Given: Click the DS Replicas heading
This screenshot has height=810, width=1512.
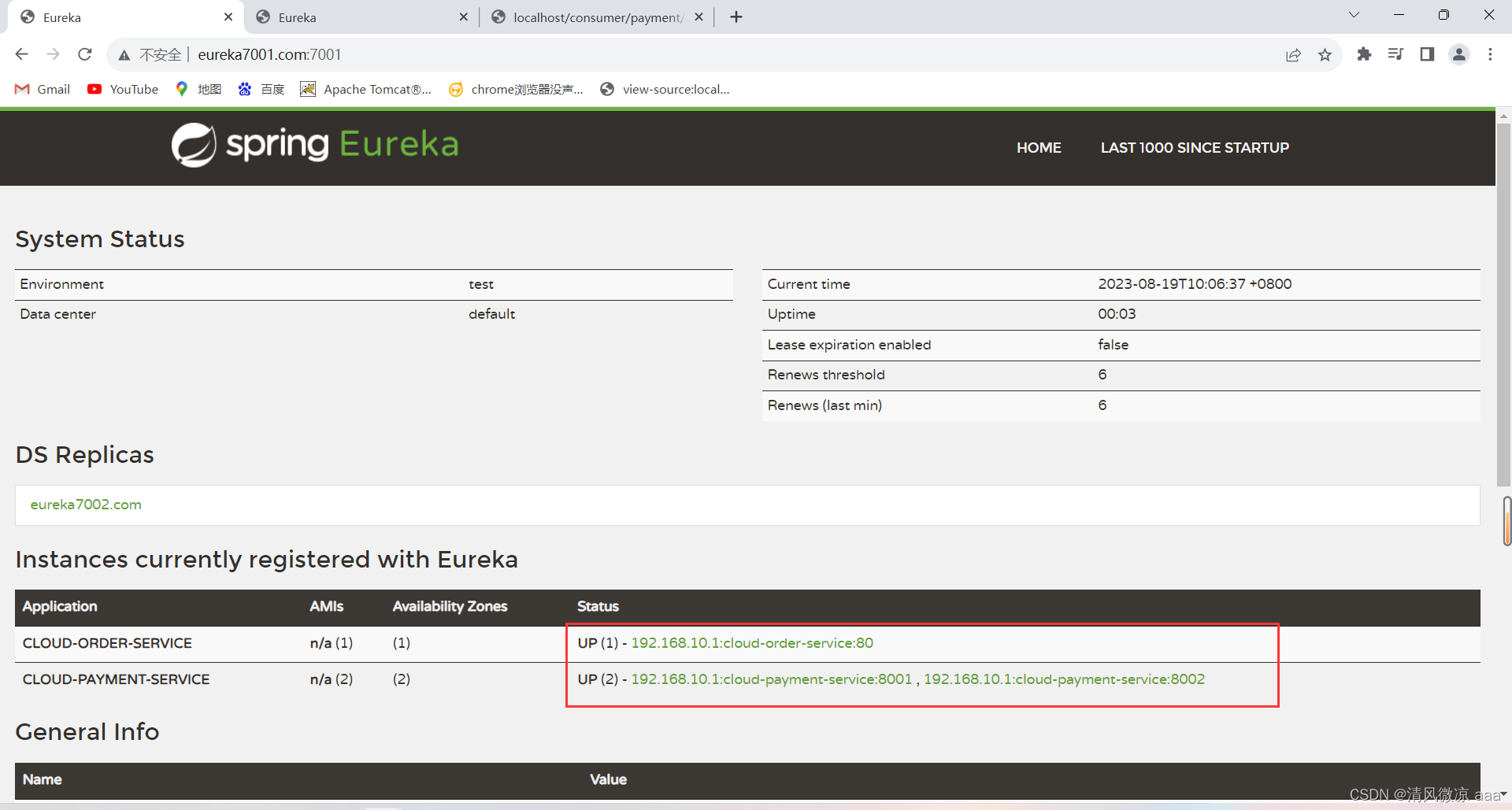Looking at the screenshot, I should click(x=85, y=455).
